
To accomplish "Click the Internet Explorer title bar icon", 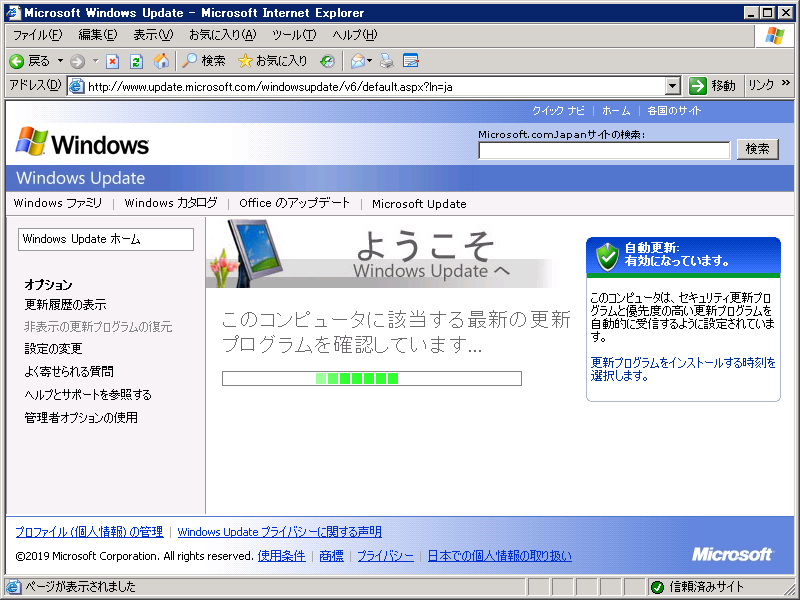I will tap(13, 12).
